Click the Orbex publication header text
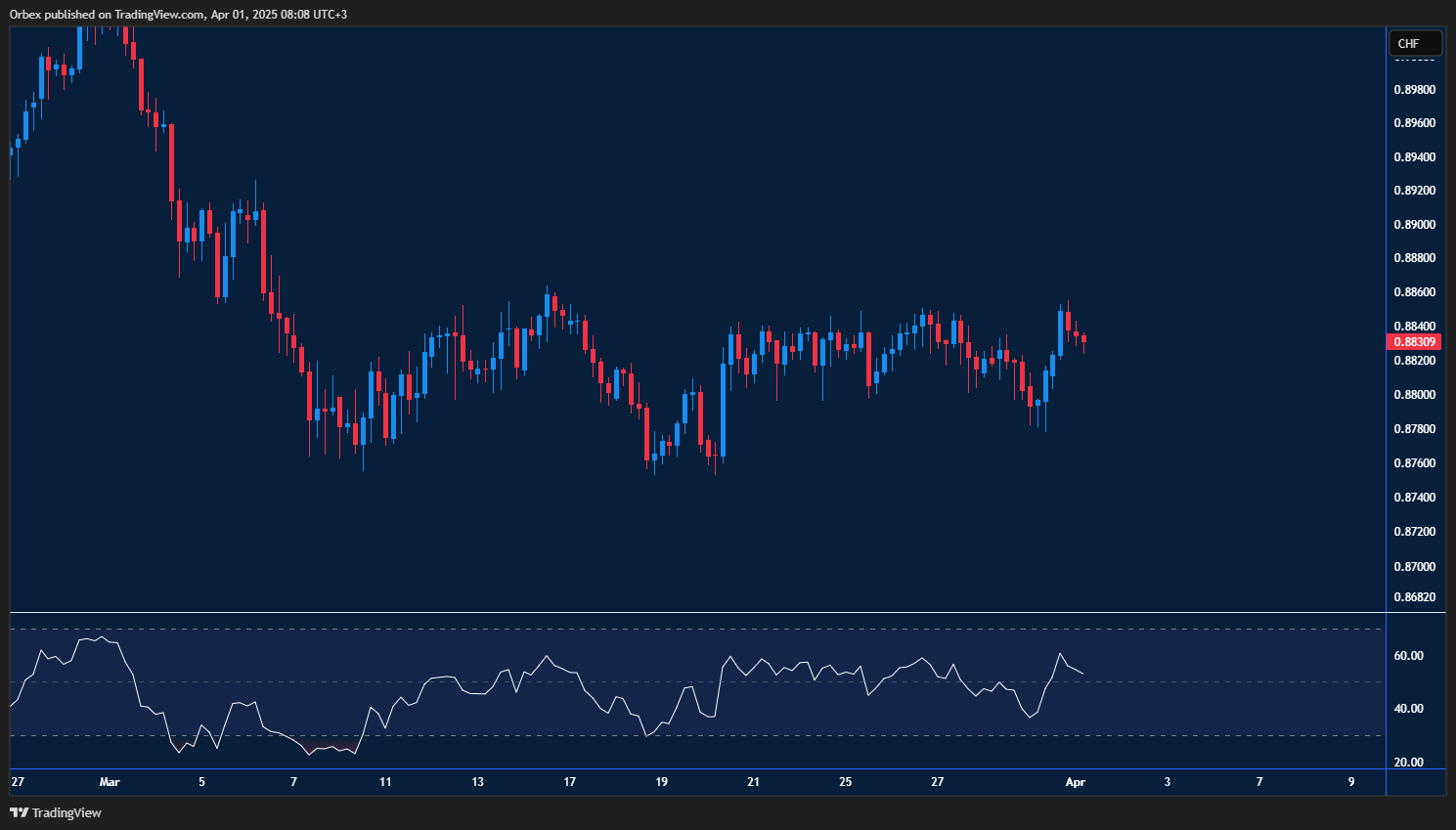Image resolution: width=1456 pixels, height=830 pixels. point(176,14)
